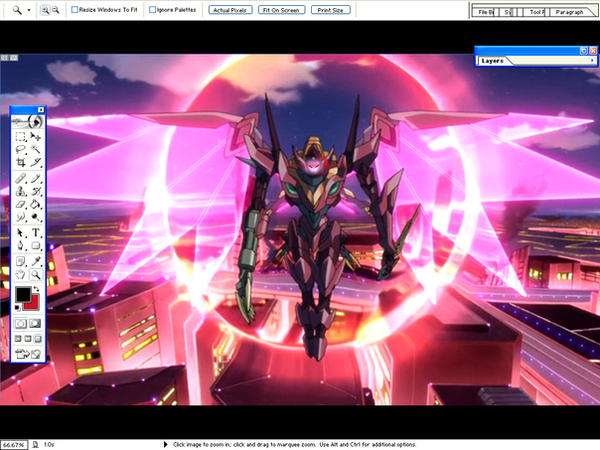
Task: Click the Fit On Screen button
Action: tap(282, 10)
